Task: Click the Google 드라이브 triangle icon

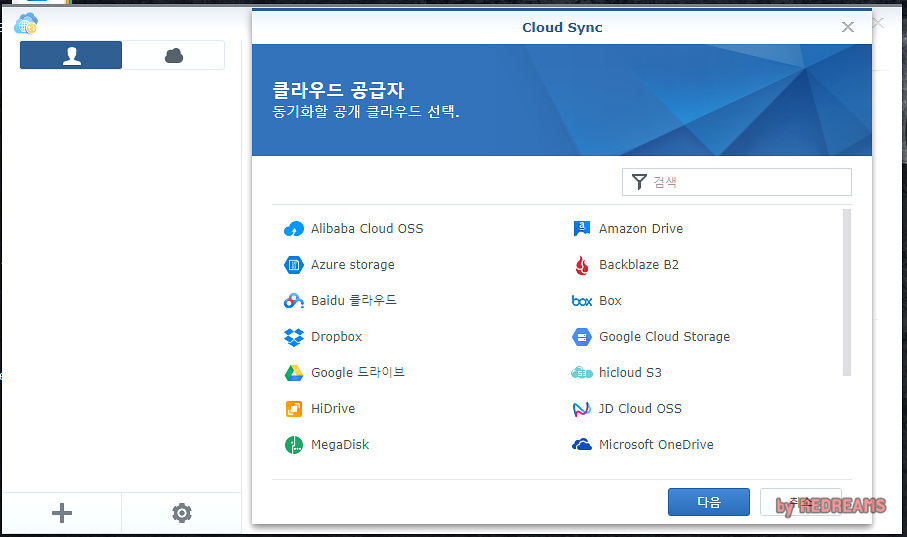Action: [294, 373]
